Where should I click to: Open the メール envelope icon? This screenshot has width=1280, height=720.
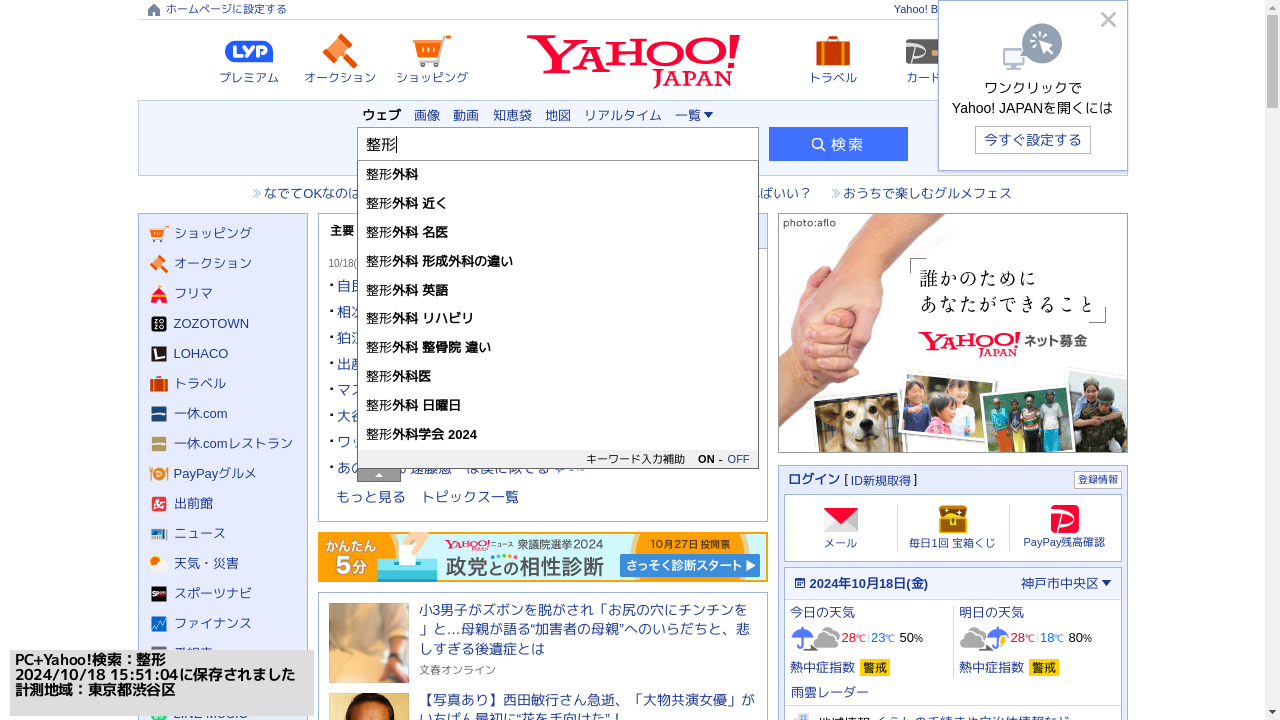coord(841,519)
